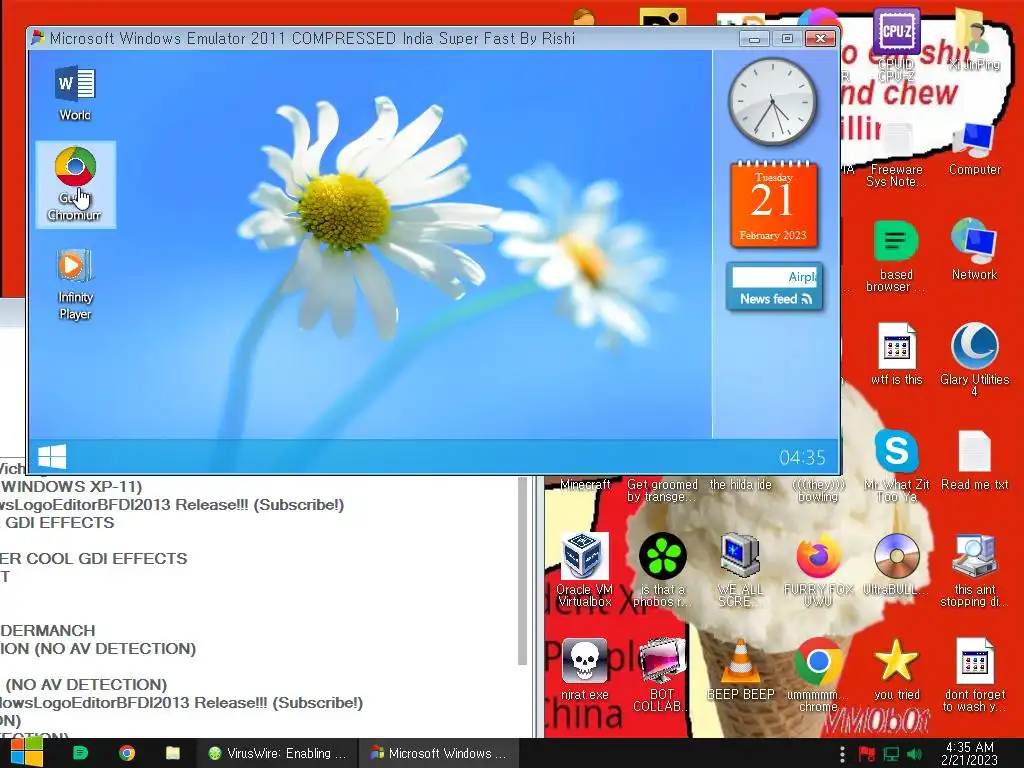
Task: Click the emulator's Windows start logo
Action: (52, 456)
